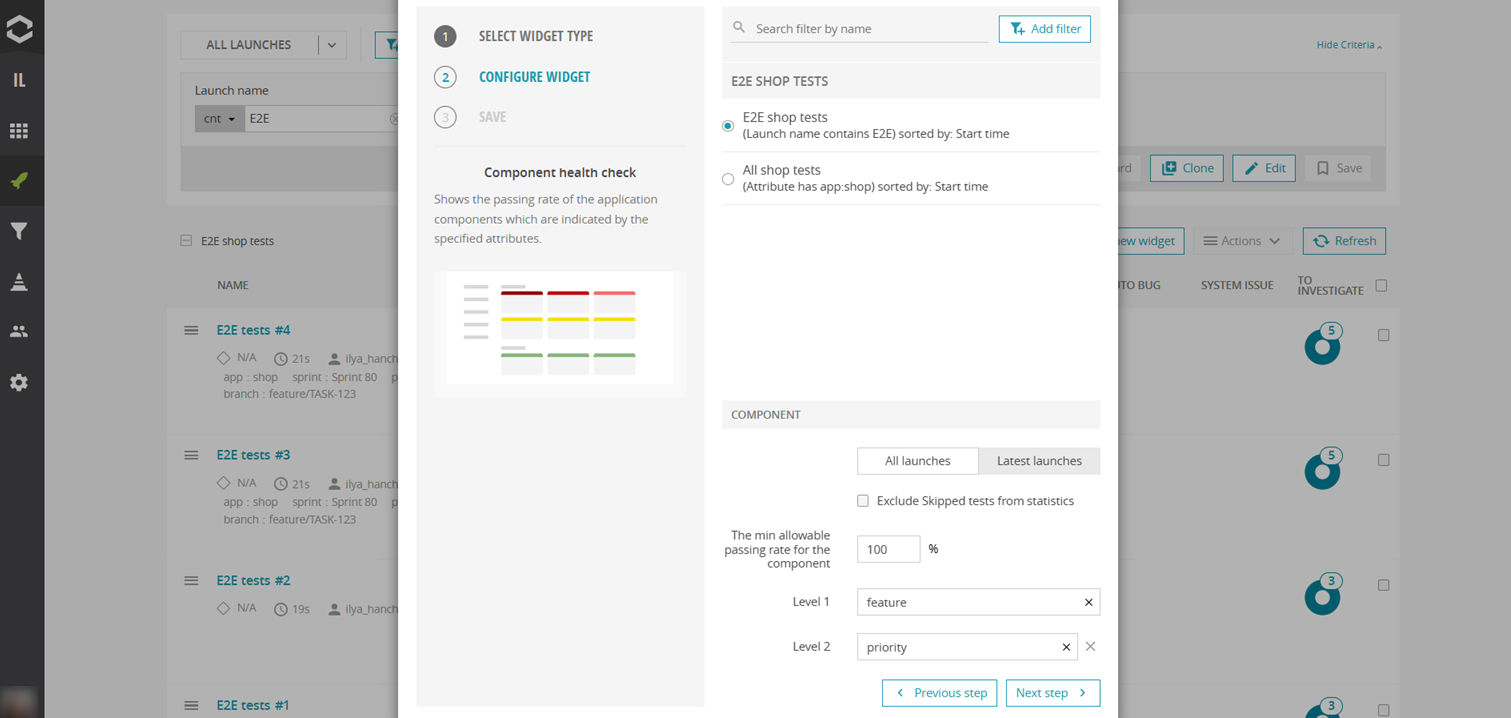Viewport: 1511px width, 718px height.
Task: Click the Level 2 priority field
Action: point(967,647)
